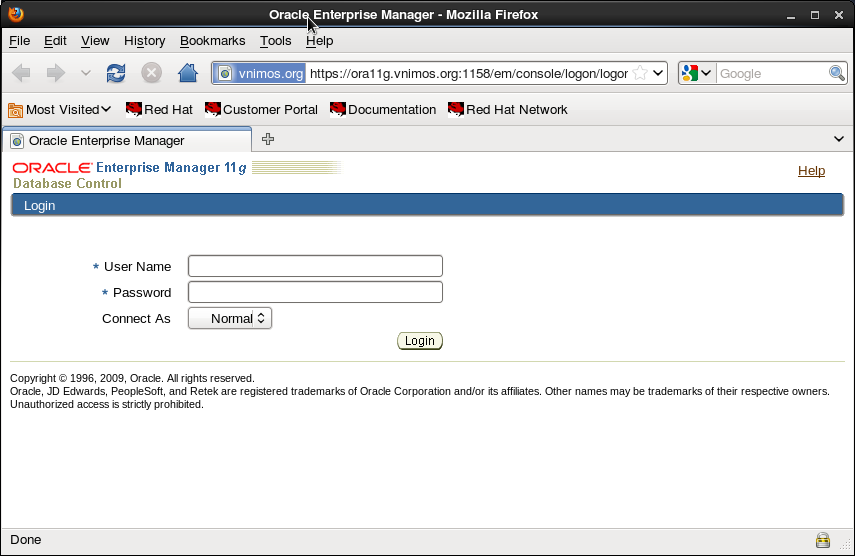855x556 pixels.
Task: Open the Connect As dropdown showing Normal
Action: (230, 318)
